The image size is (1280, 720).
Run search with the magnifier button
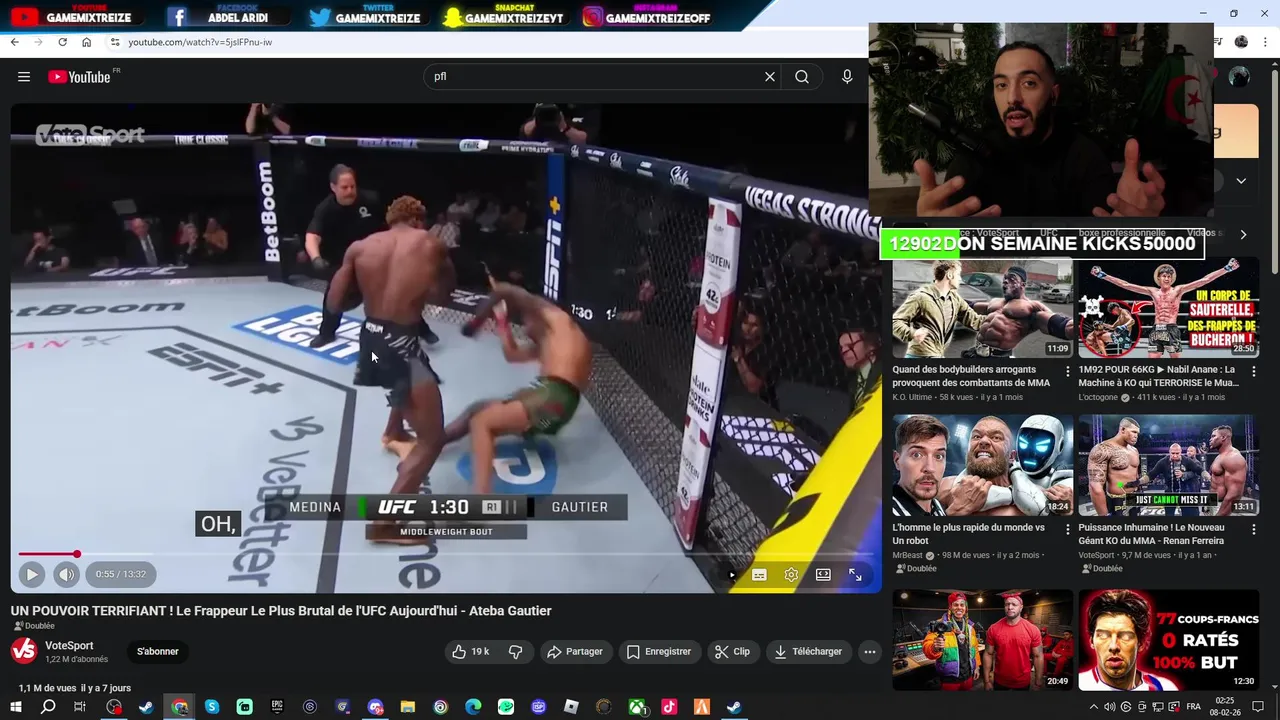[802, 77]
